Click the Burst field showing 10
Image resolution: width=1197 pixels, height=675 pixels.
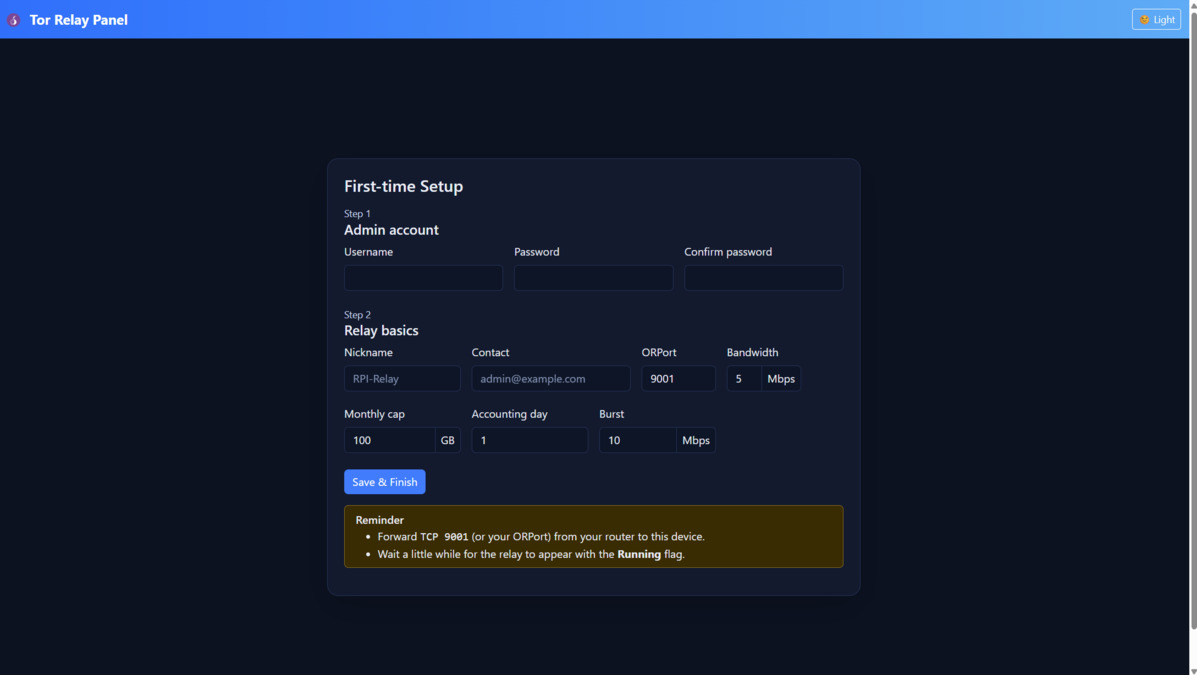point(637,440)
